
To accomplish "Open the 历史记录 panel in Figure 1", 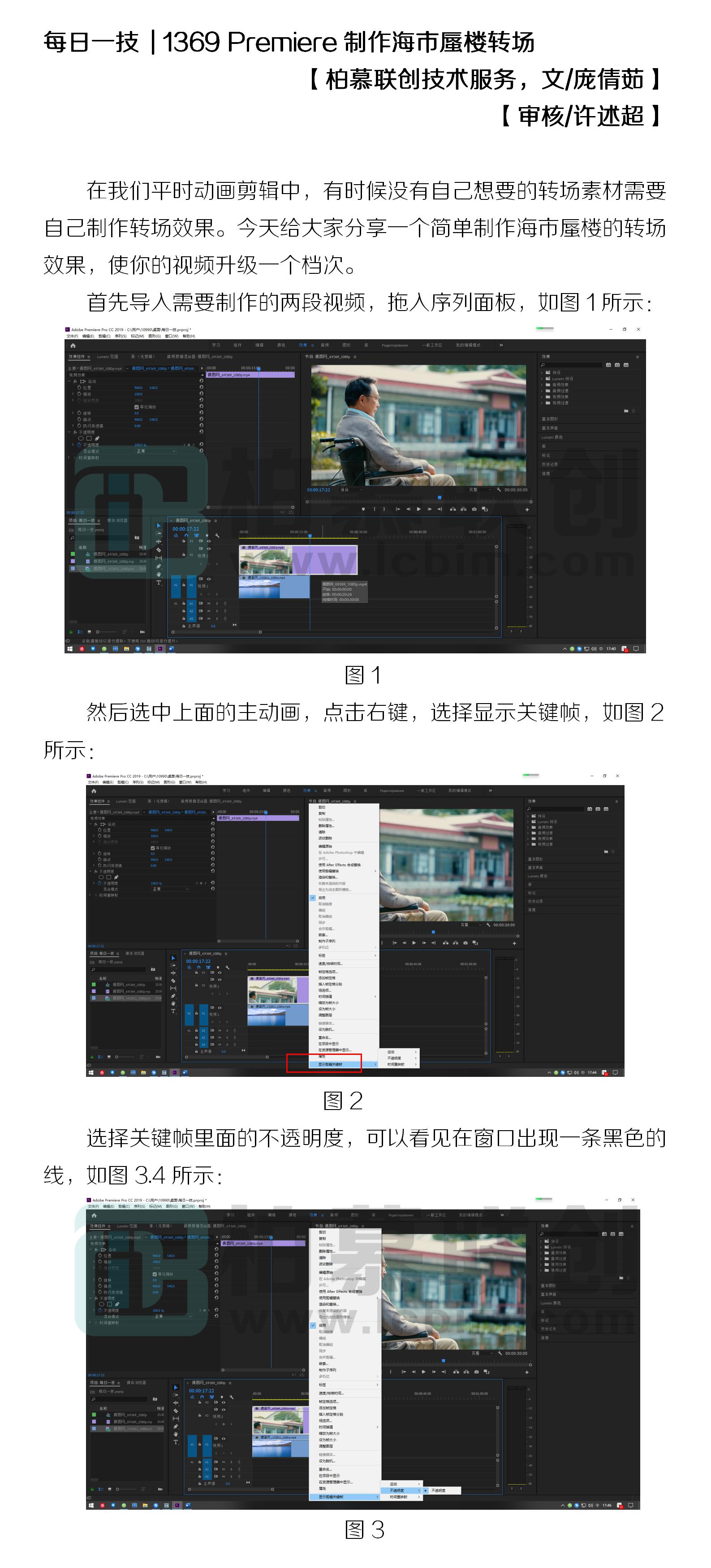I will tap(550, 464).
